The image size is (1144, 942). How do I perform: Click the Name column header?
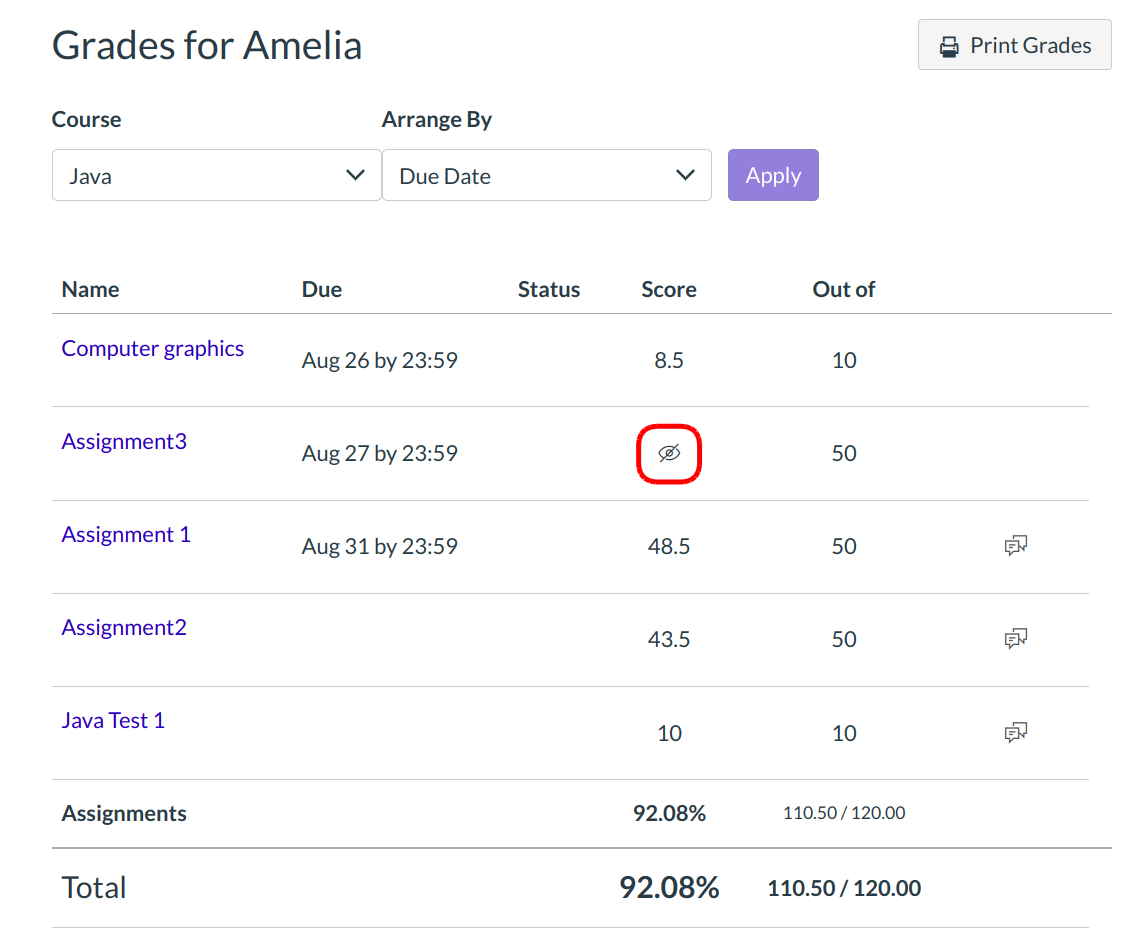click(x=90, y=290)
